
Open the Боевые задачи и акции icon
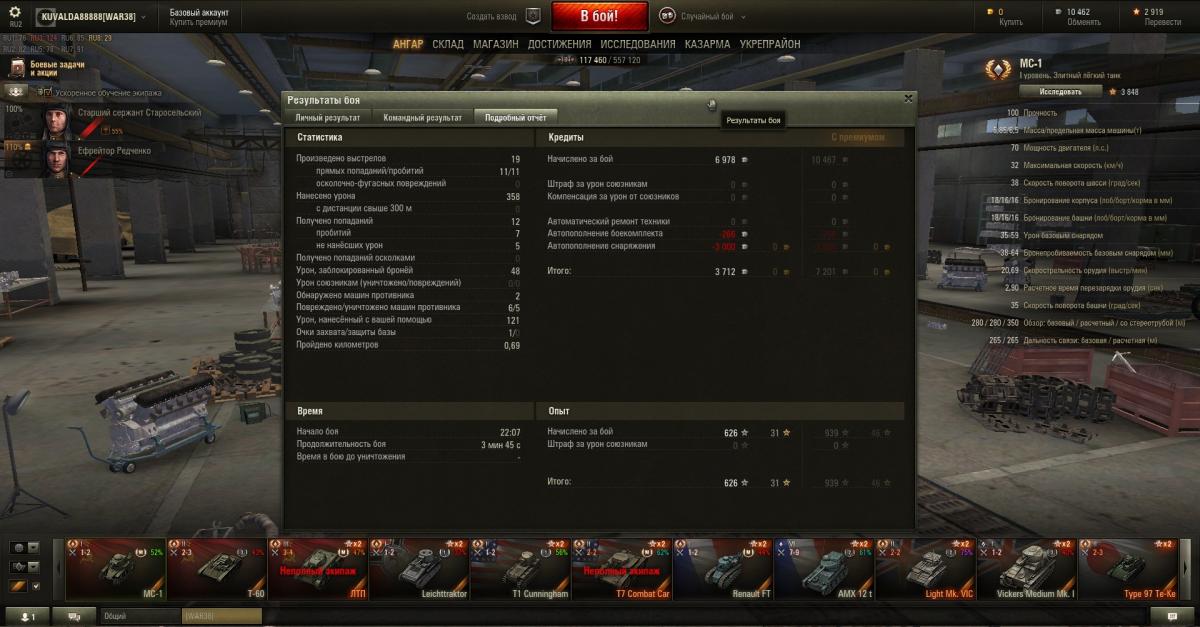click(17, 68)
